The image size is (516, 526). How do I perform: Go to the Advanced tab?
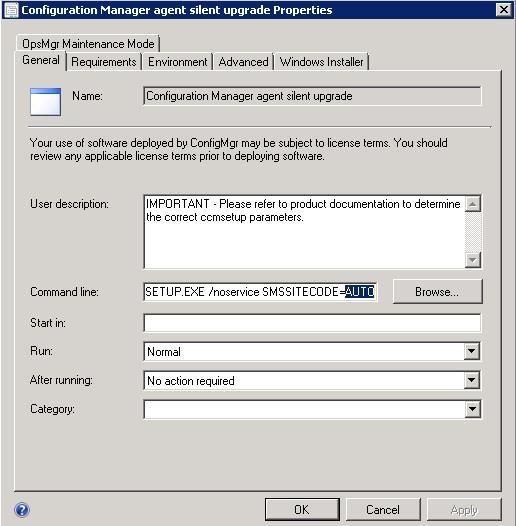(243, 62)
